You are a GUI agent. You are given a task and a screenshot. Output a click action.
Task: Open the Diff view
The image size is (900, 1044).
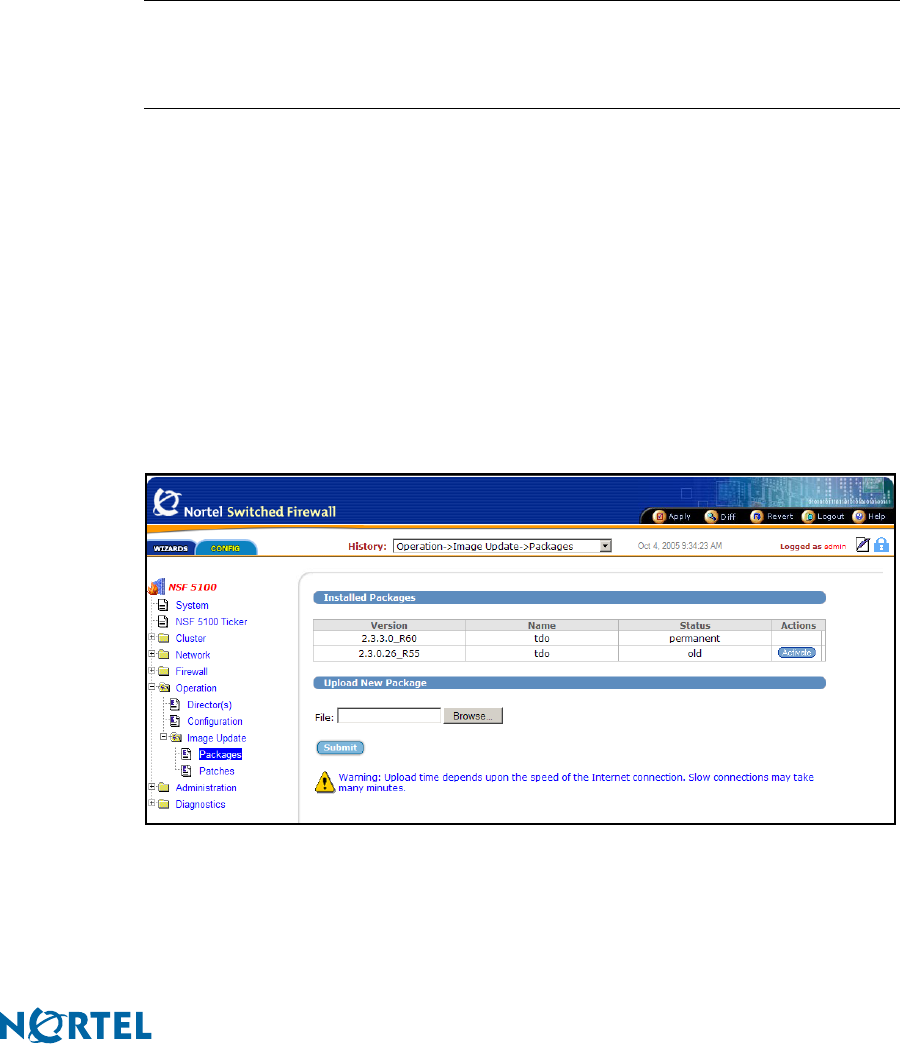tap(720, 517)
